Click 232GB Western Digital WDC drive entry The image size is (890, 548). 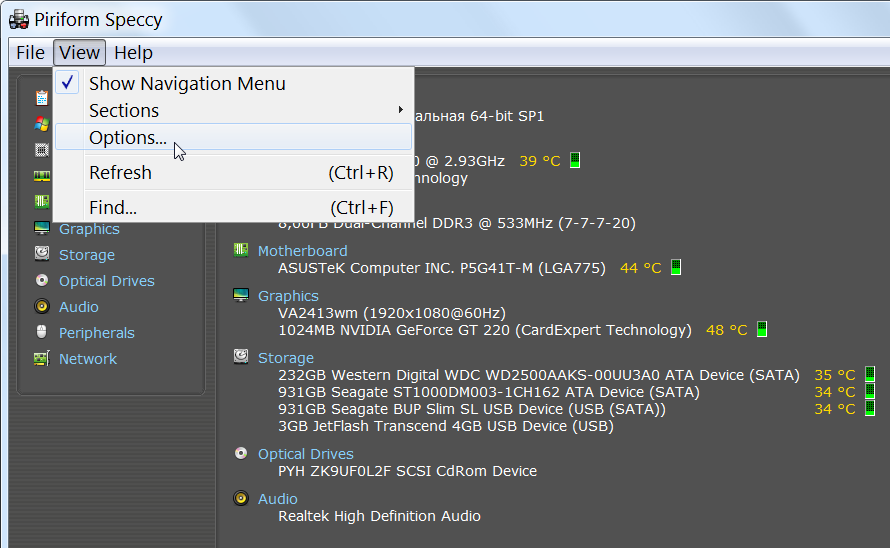click(539, 375)
